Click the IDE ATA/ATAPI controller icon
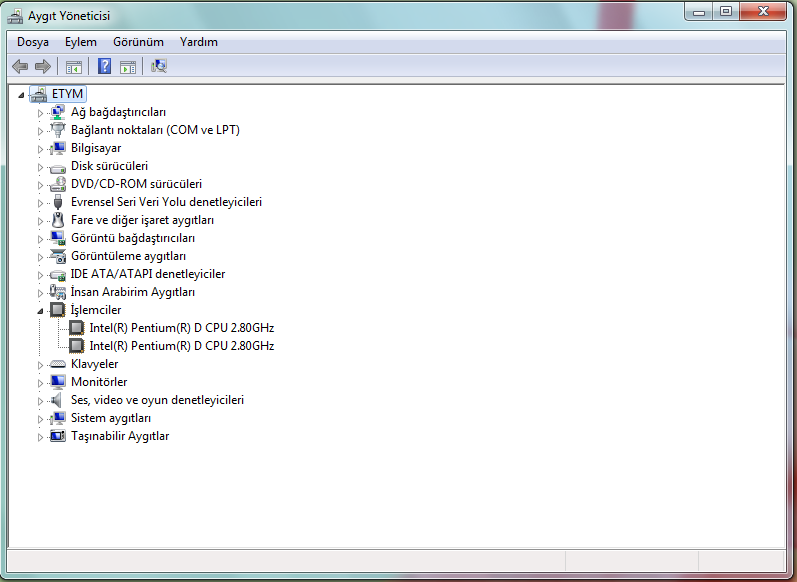The height and width of the screenshot is (582, 797). click(57, 275)
